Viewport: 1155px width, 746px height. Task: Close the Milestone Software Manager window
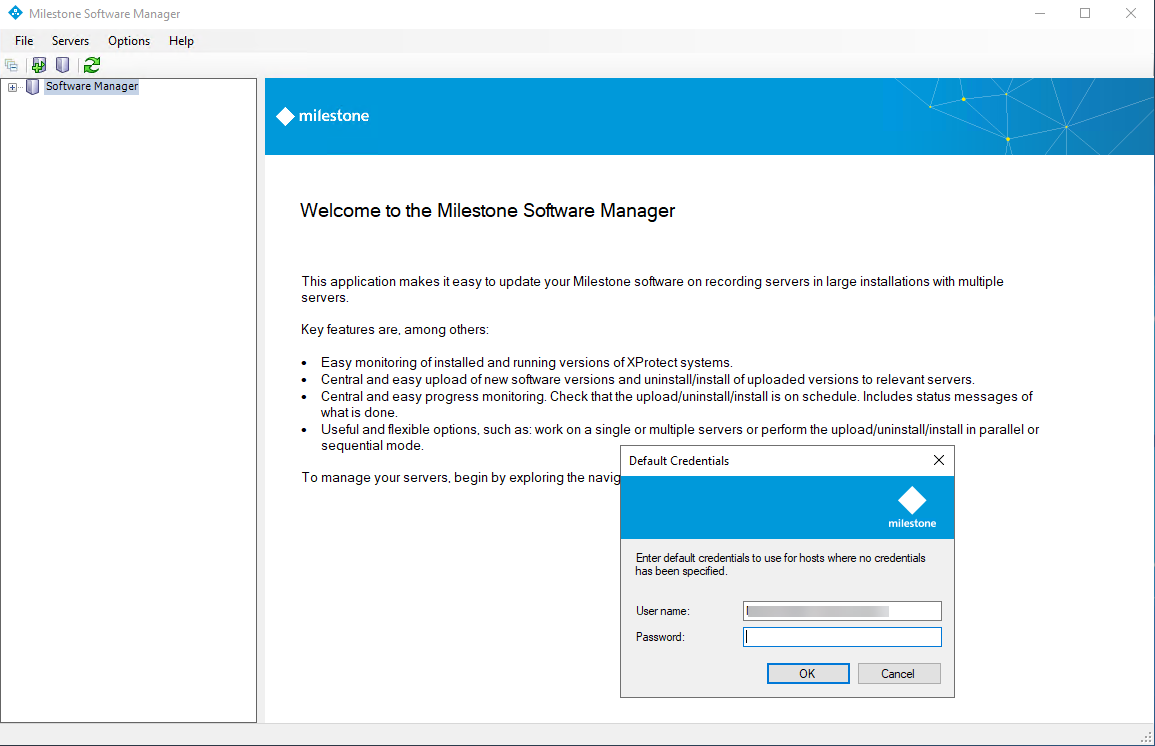pyautogui.click(x=1131, y=13)
